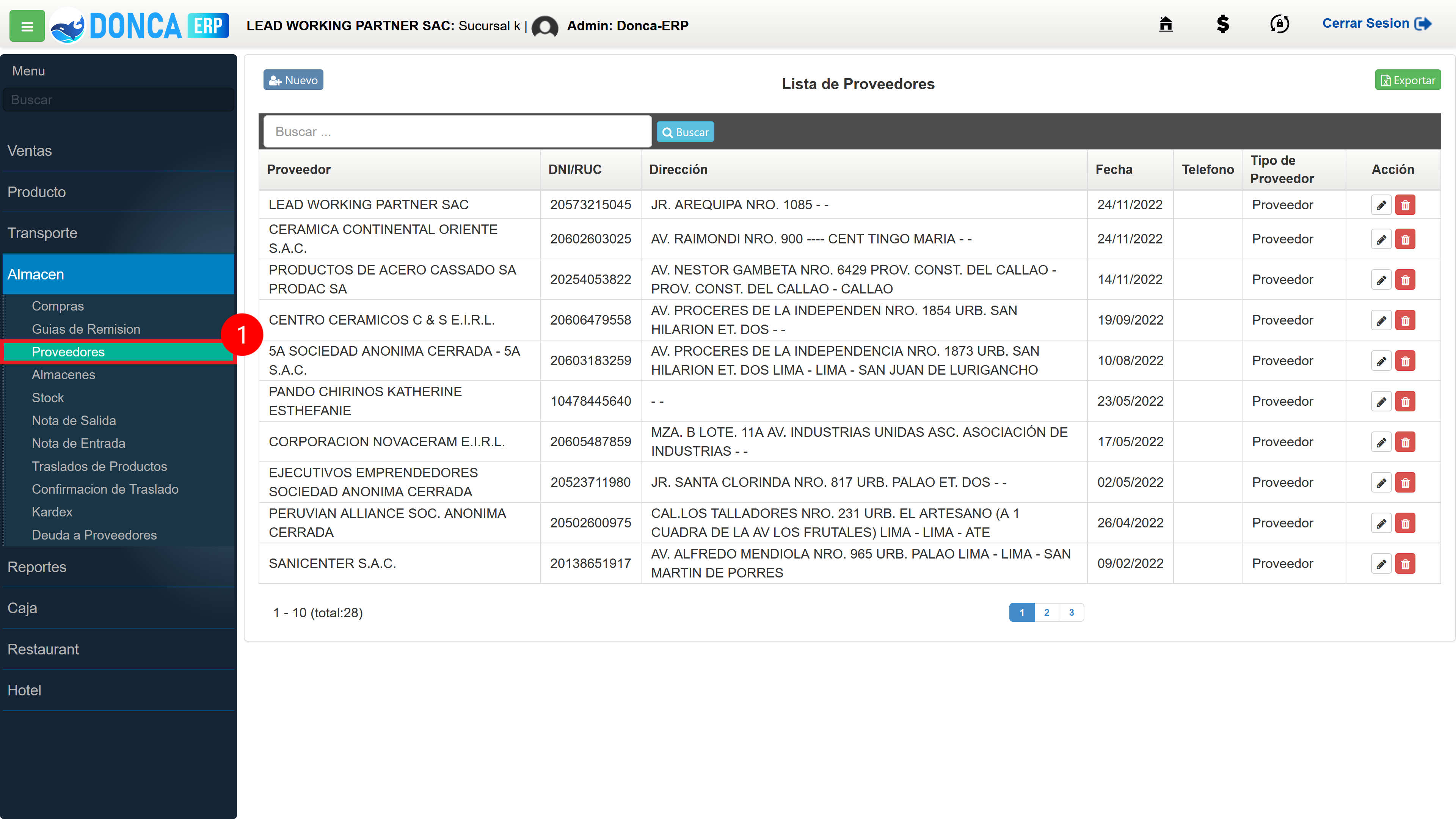This screenshot has height=819, width=1456.
Task: Click the blue Buscar search button
Action: pyautogui.click(x=685, y=132)
